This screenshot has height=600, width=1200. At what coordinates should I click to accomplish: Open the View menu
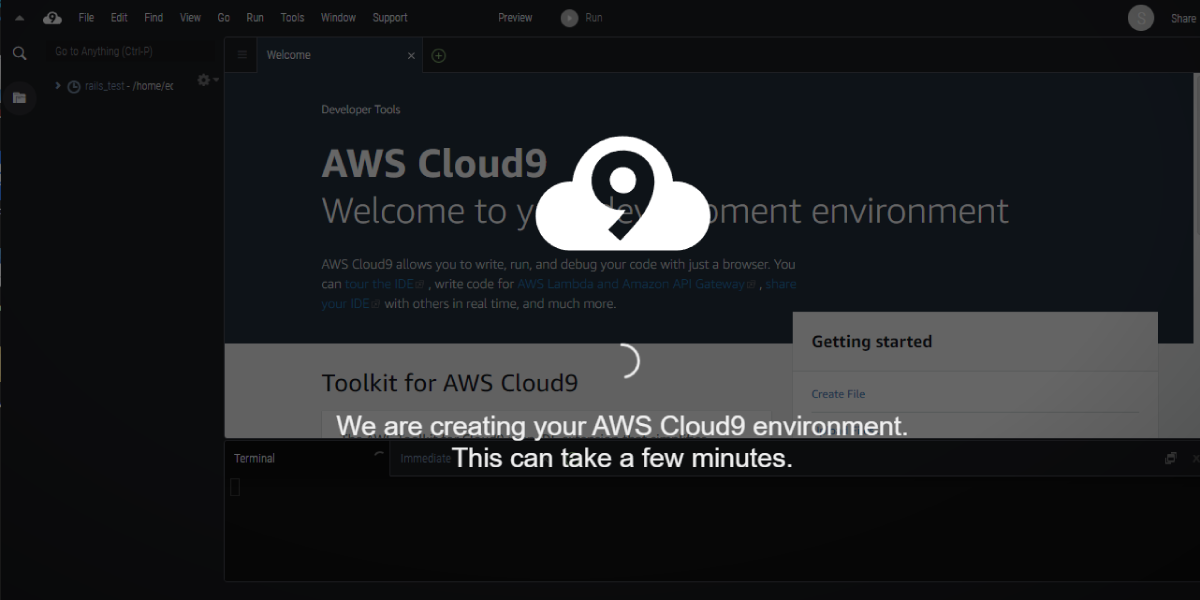(190, 17)
